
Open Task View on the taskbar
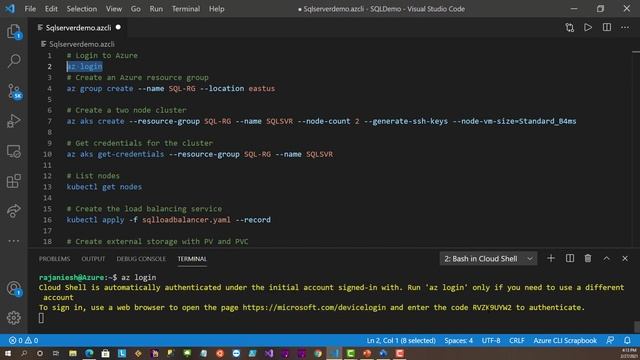click(56, 353)
